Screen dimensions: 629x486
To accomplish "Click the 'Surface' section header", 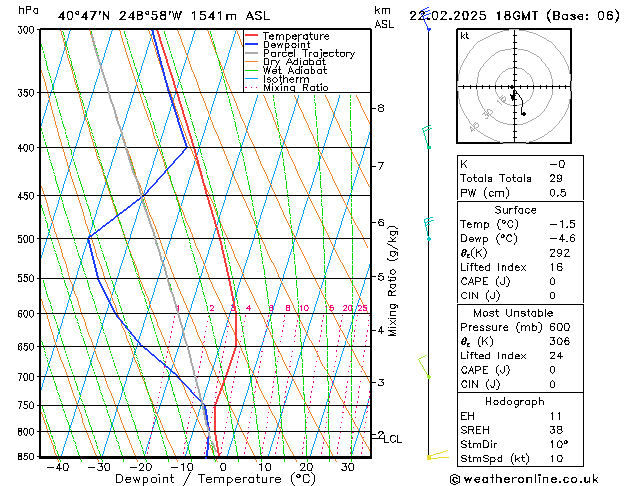I will (515, 210).
